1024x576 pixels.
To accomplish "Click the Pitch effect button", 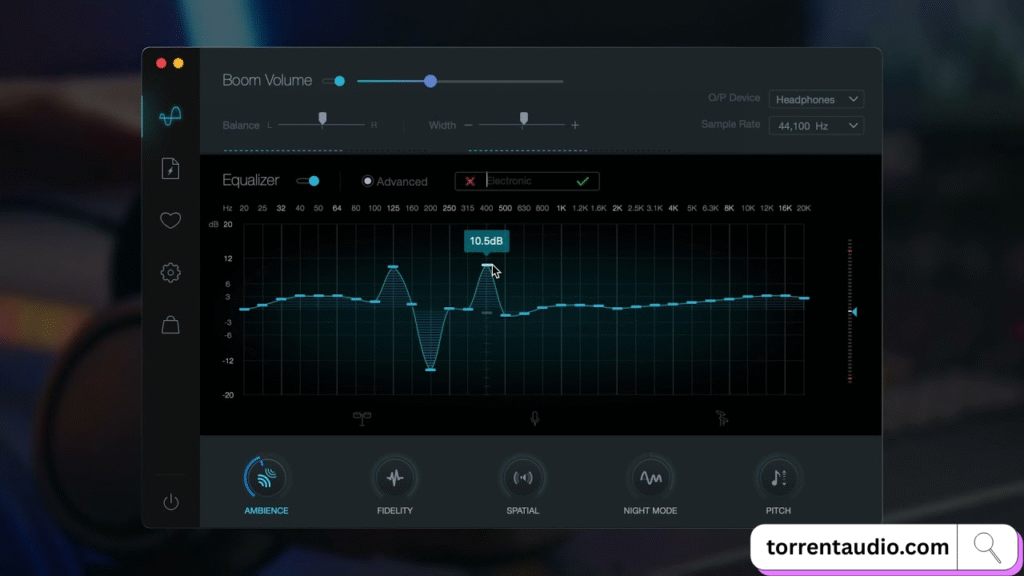I will 778,478.
